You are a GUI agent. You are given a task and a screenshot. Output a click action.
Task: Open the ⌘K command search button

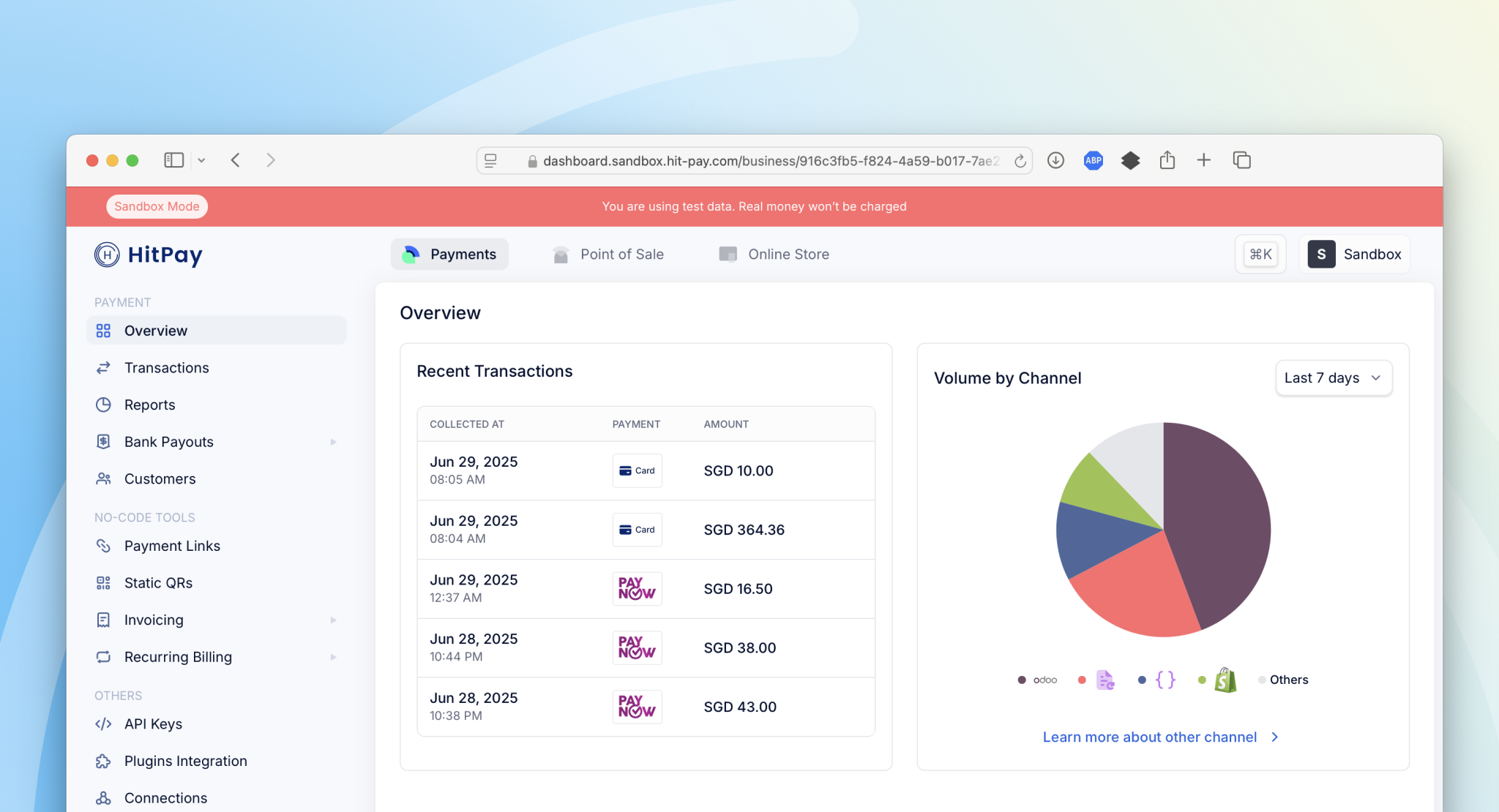click(x=1260, y=255)
